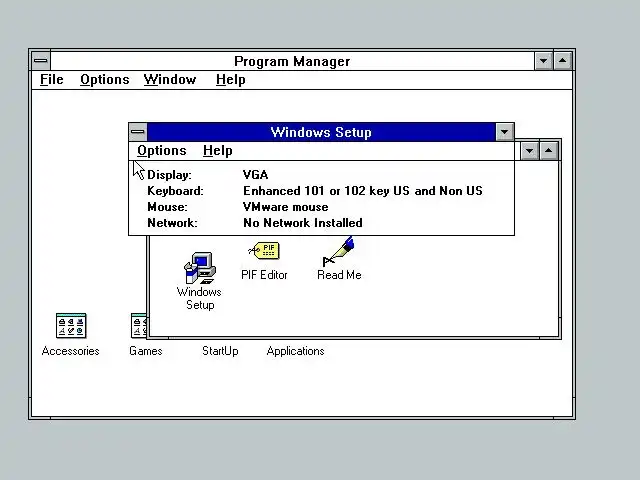Open Program Manager Options menu
Image resolution: width=640 pixels, height=480 pixels.
point(104,80)
